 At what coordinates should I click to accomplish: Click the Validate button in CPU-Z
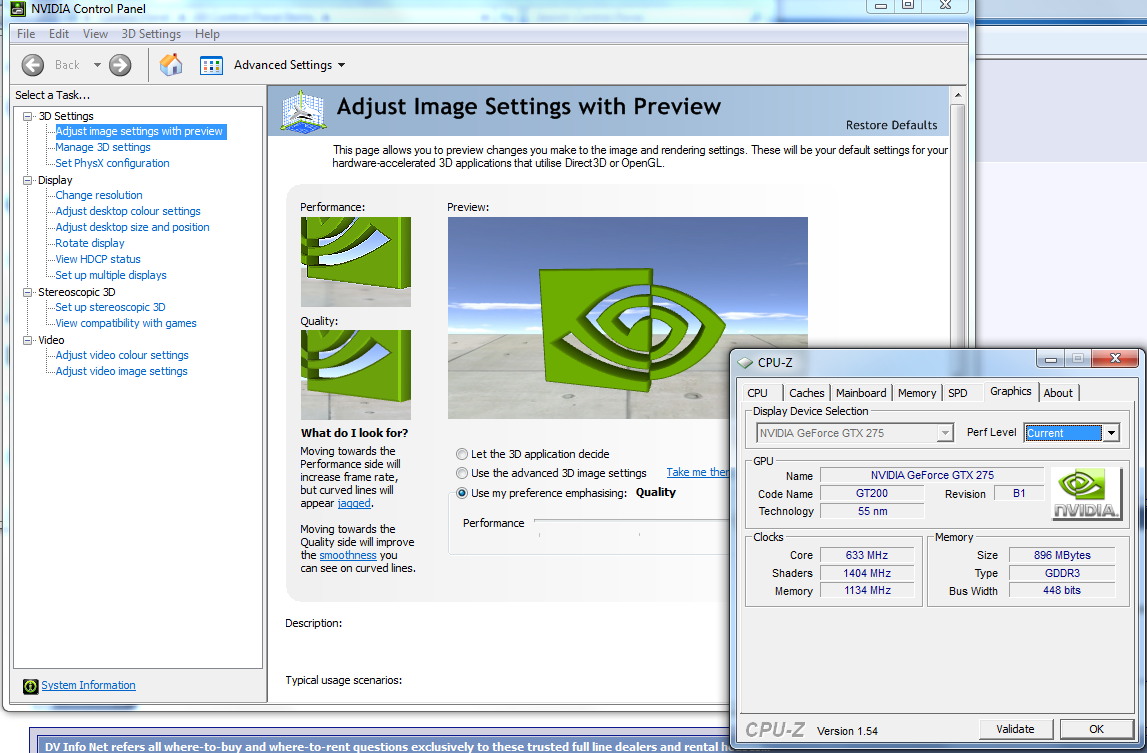[1015, 729]
